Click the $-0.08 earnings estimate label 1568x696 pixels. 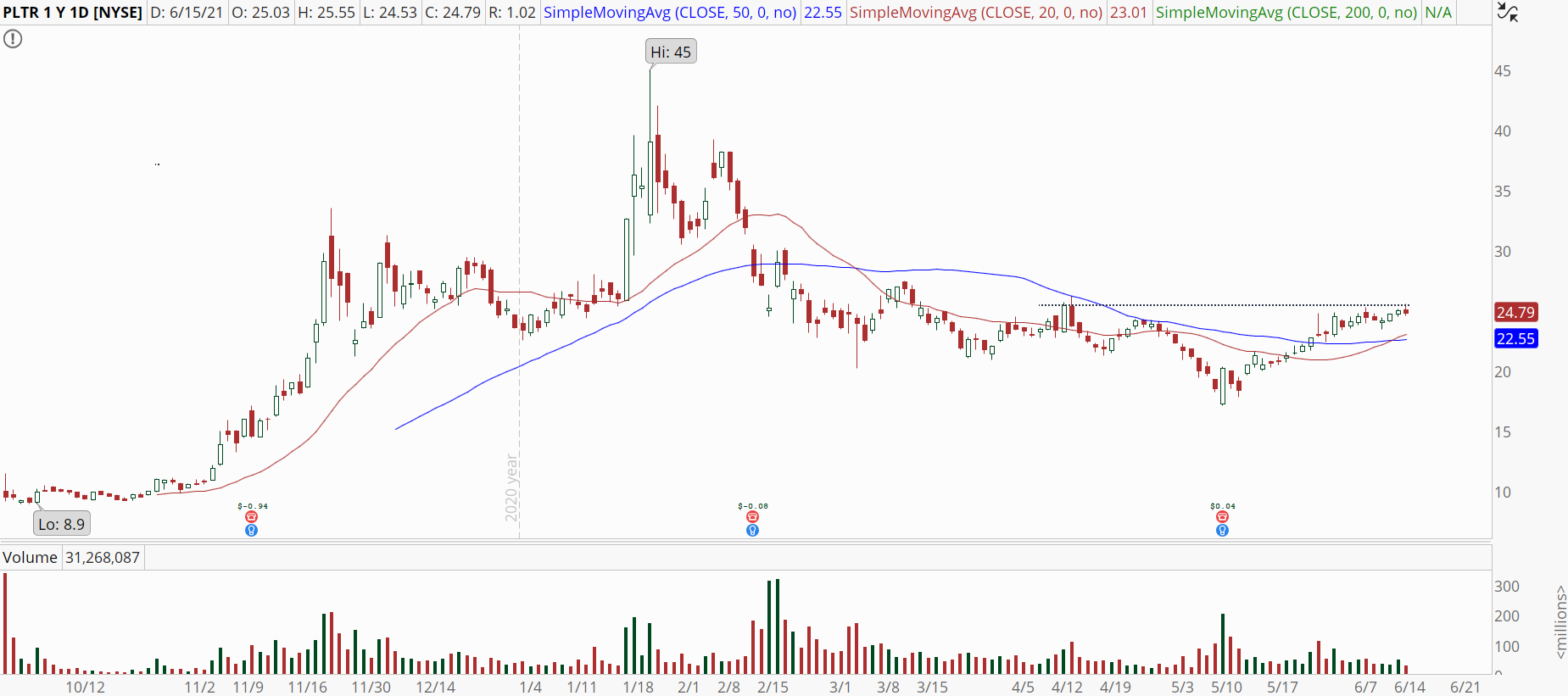(753, 506)
